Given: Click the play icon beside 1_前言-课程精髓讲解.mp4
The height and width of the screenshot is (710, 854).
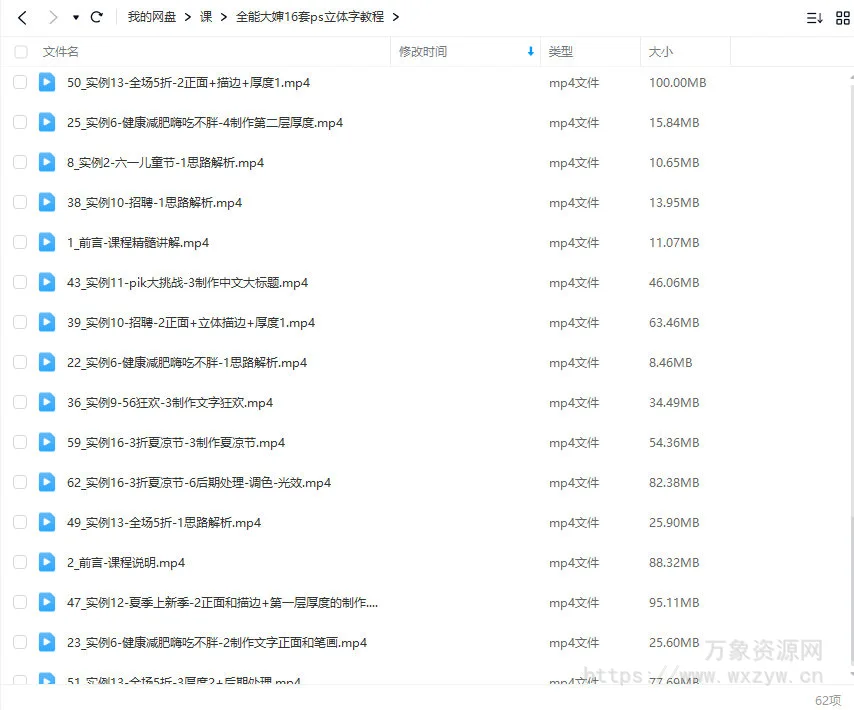Looking at the screenshot, I should point(46,242).
